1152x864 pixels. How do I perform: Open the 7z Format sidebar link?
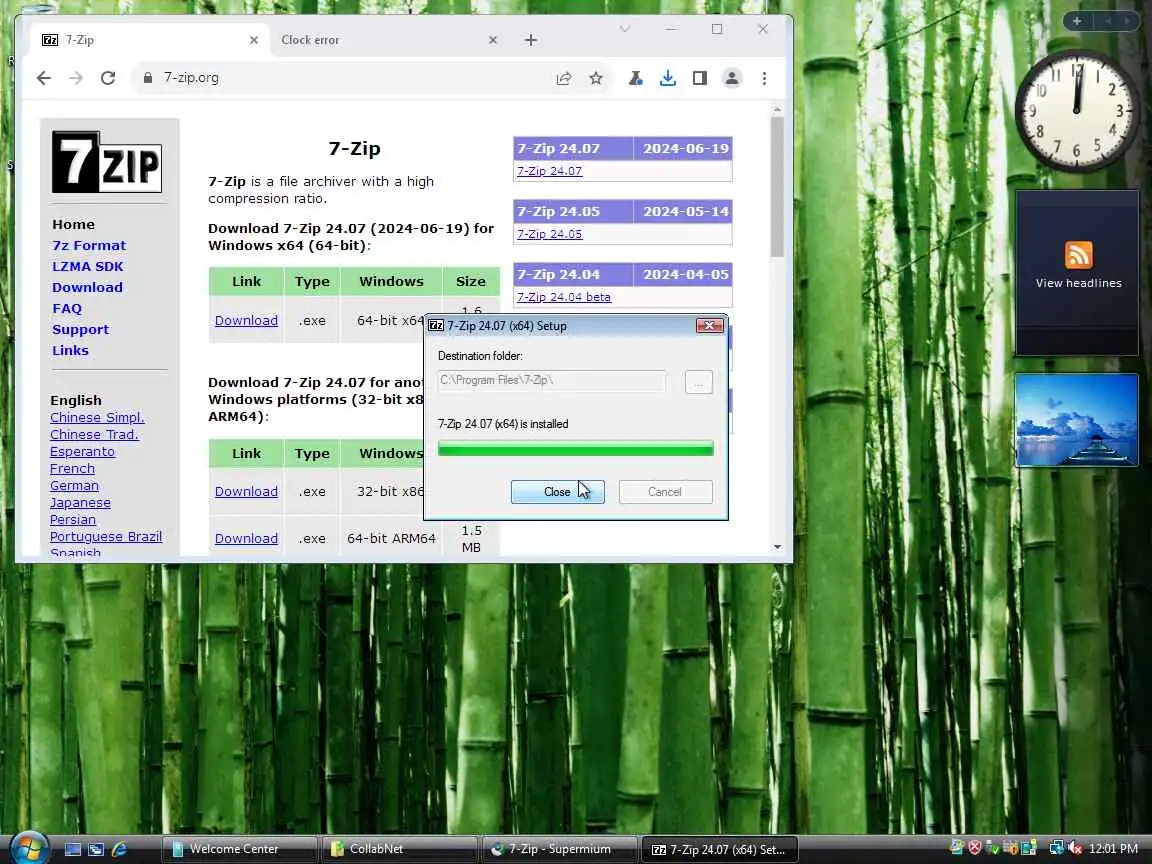tap(89, 245)
